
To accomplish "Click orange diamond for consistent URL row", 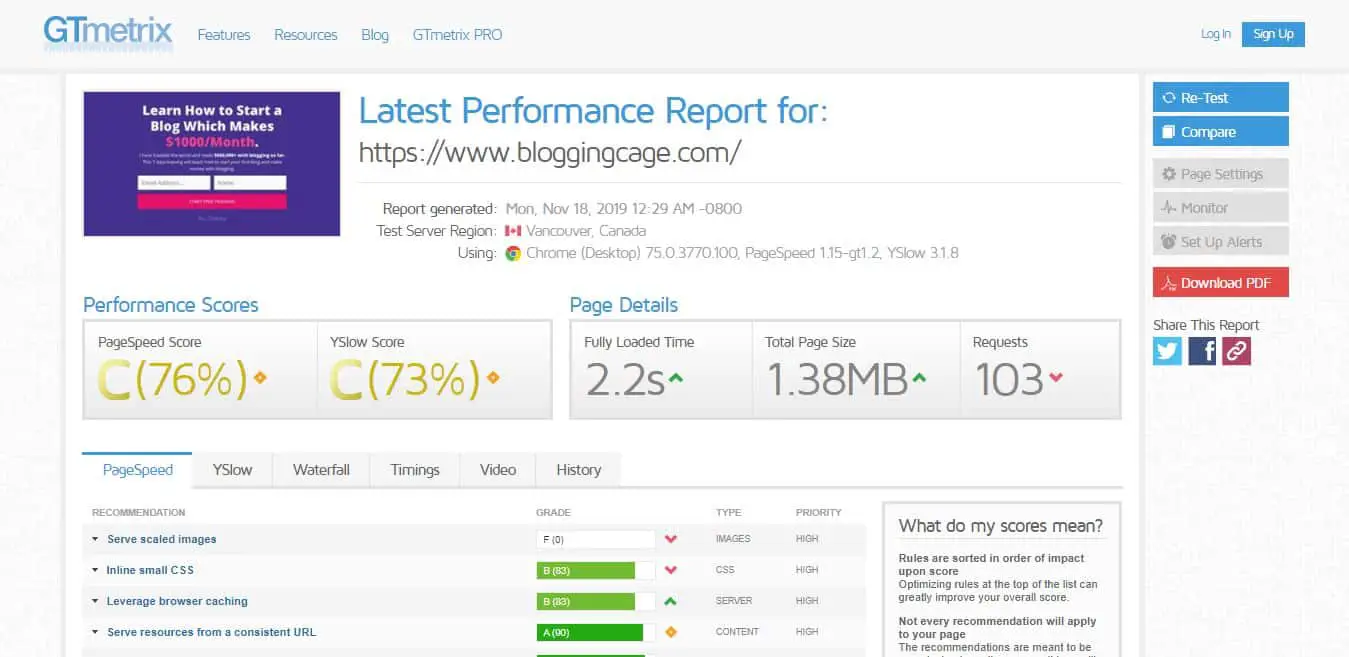I will pos(671,632).
